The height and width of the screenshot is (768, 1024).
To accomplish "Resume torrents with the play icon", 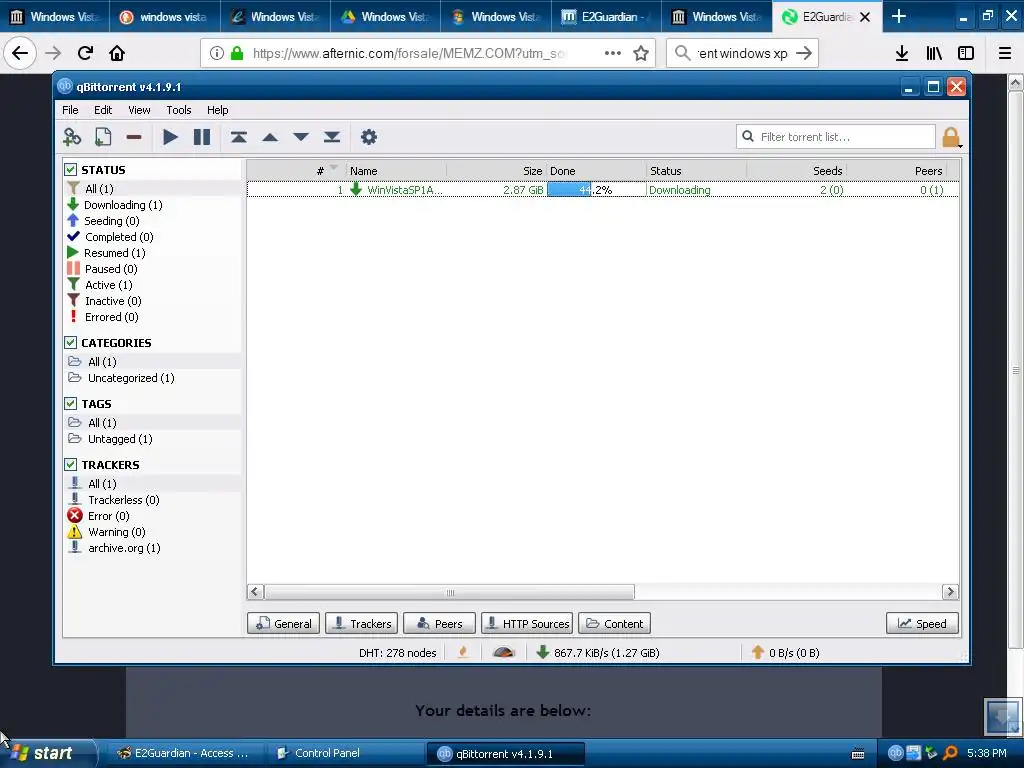I will click(x=170, y=136).
